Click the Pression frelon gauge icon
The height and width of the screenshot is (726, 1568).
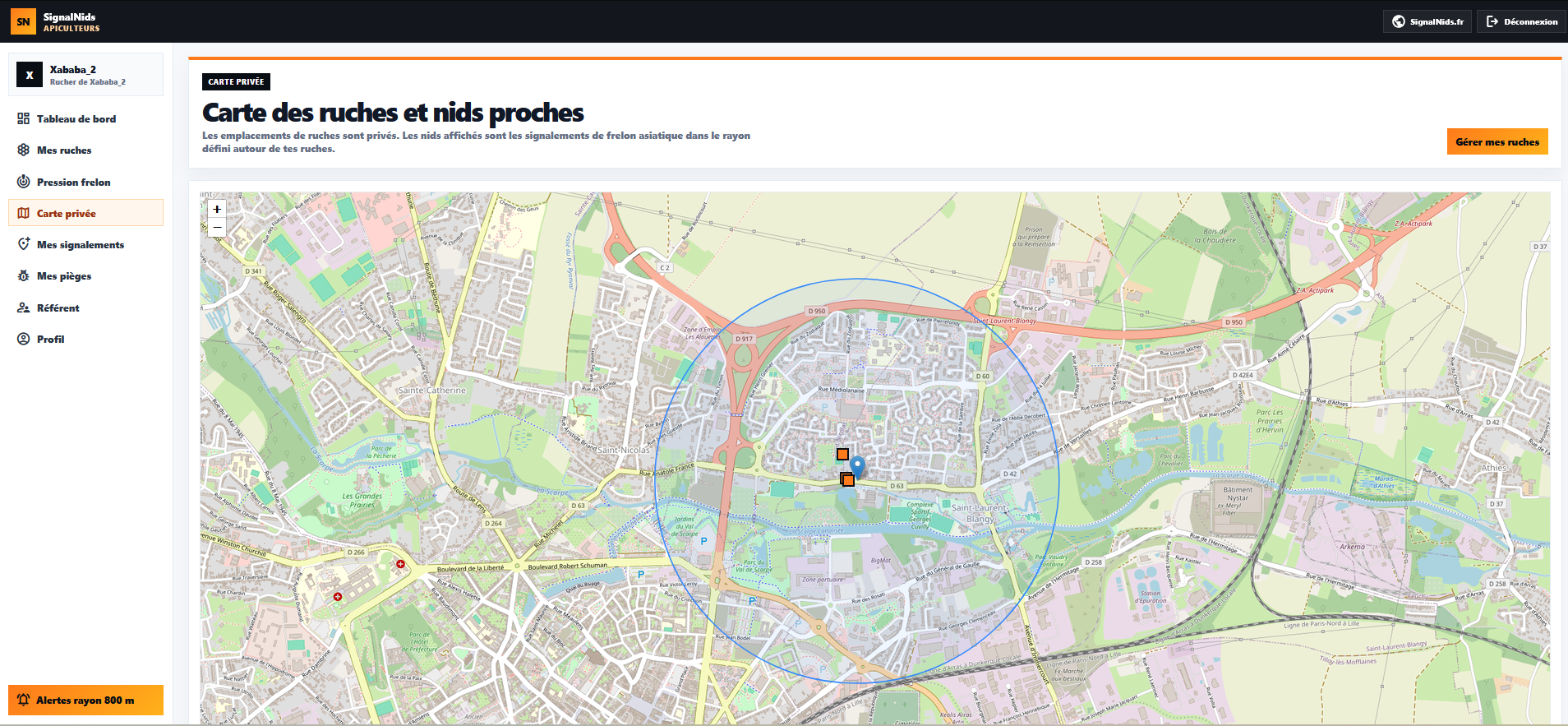(x=23, y=182)
